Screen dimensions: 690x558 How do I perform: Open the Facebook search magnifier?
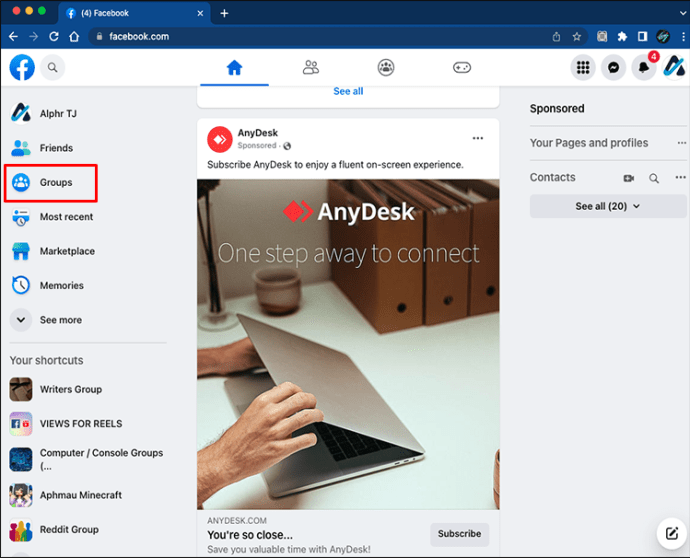pyautogui.click(x=52, y=67)
